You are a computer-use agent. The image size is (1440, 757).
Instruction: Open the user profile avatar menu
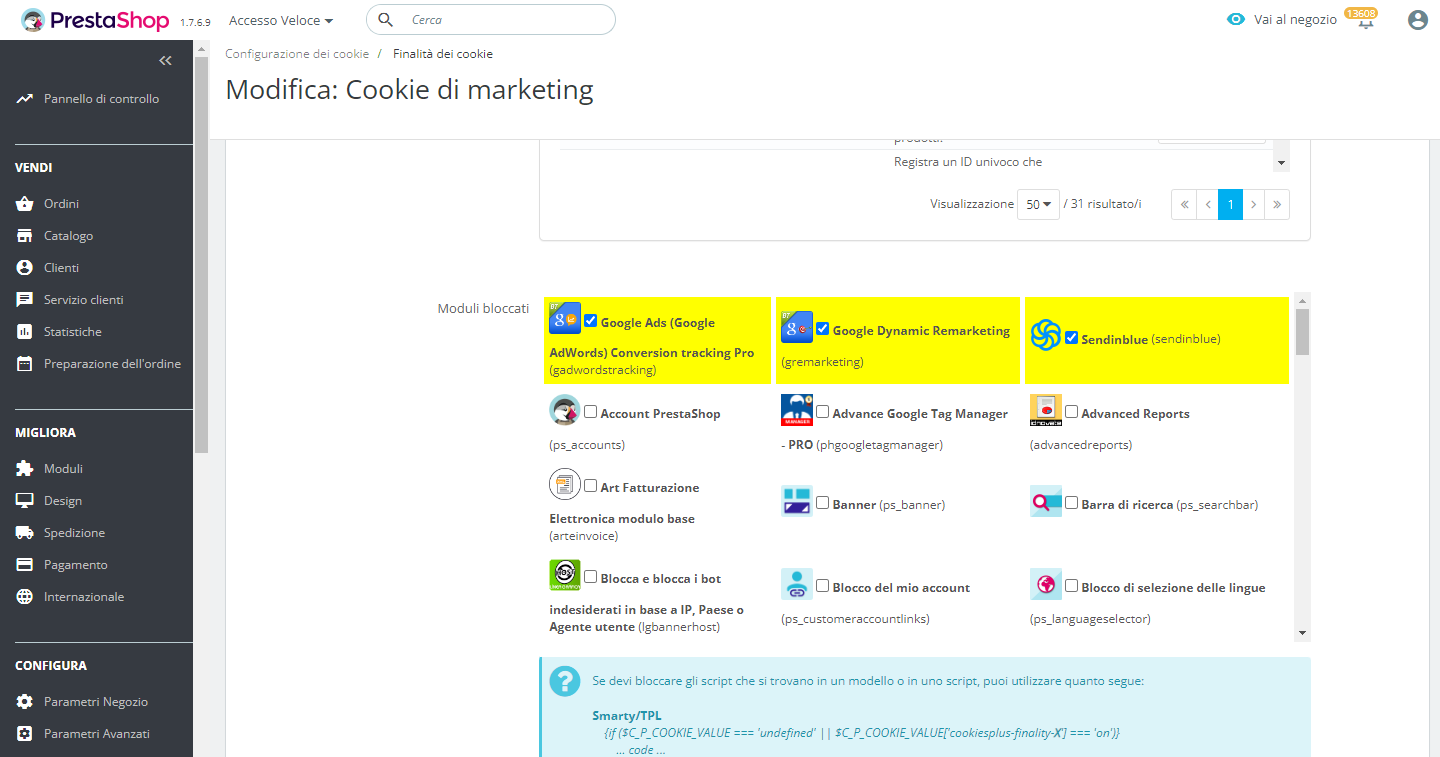[1417, 20]
